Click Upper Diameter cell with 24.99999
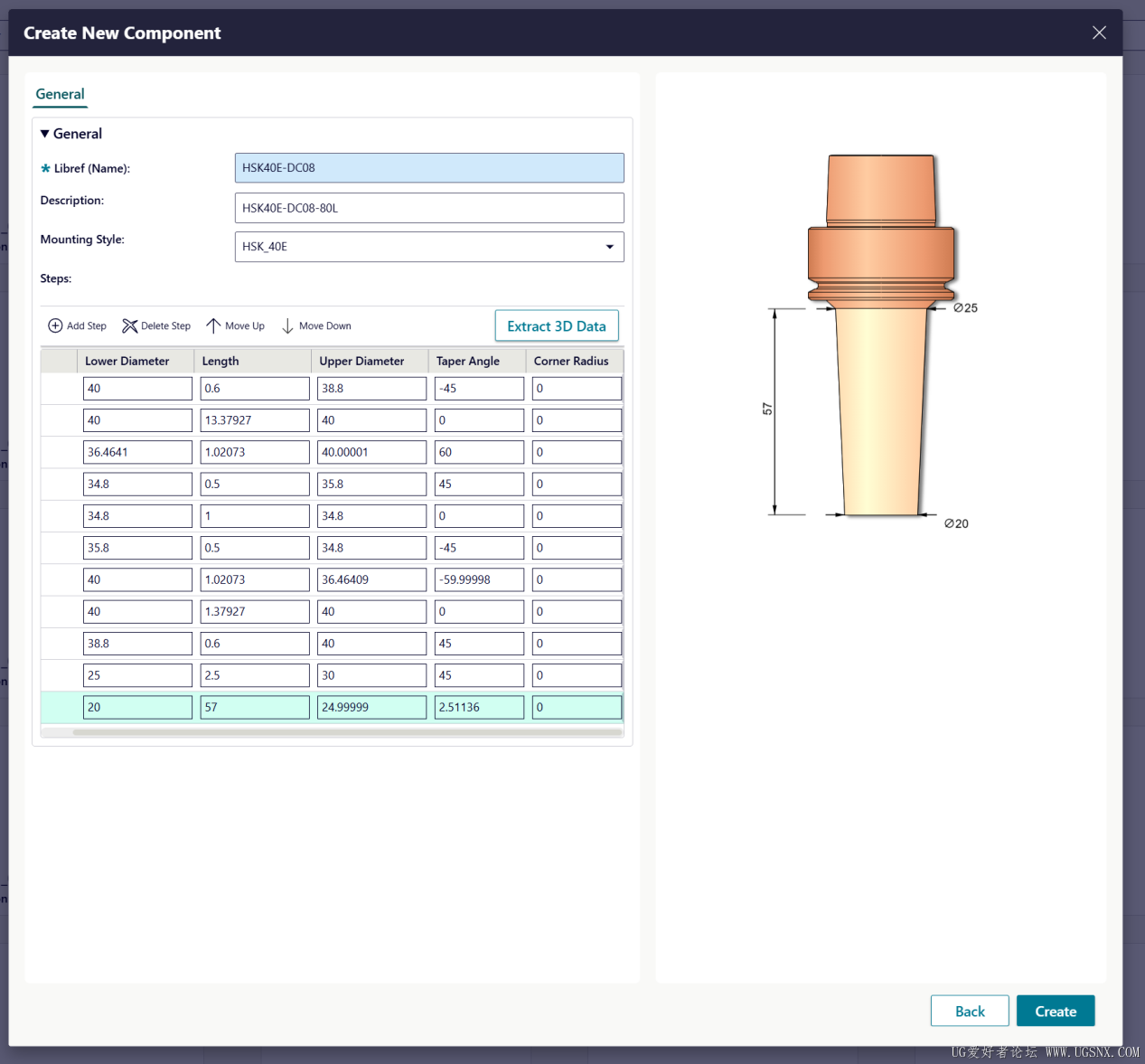This screenshot has height=1064, width=1145. coord(371,707)
